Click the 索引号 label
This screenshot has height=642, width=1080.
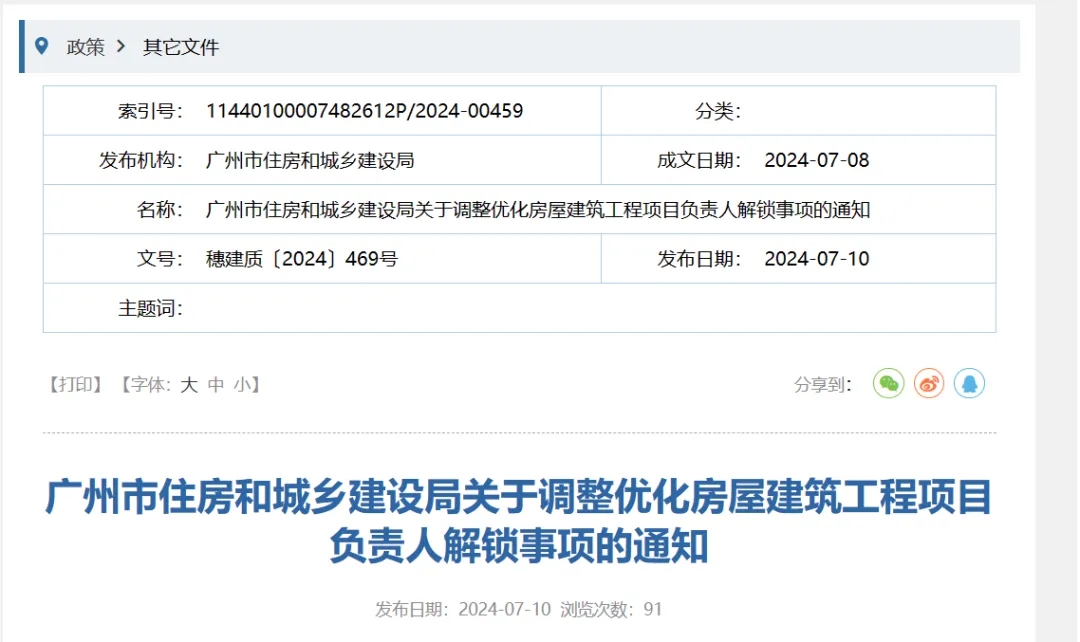click(150, 111)
